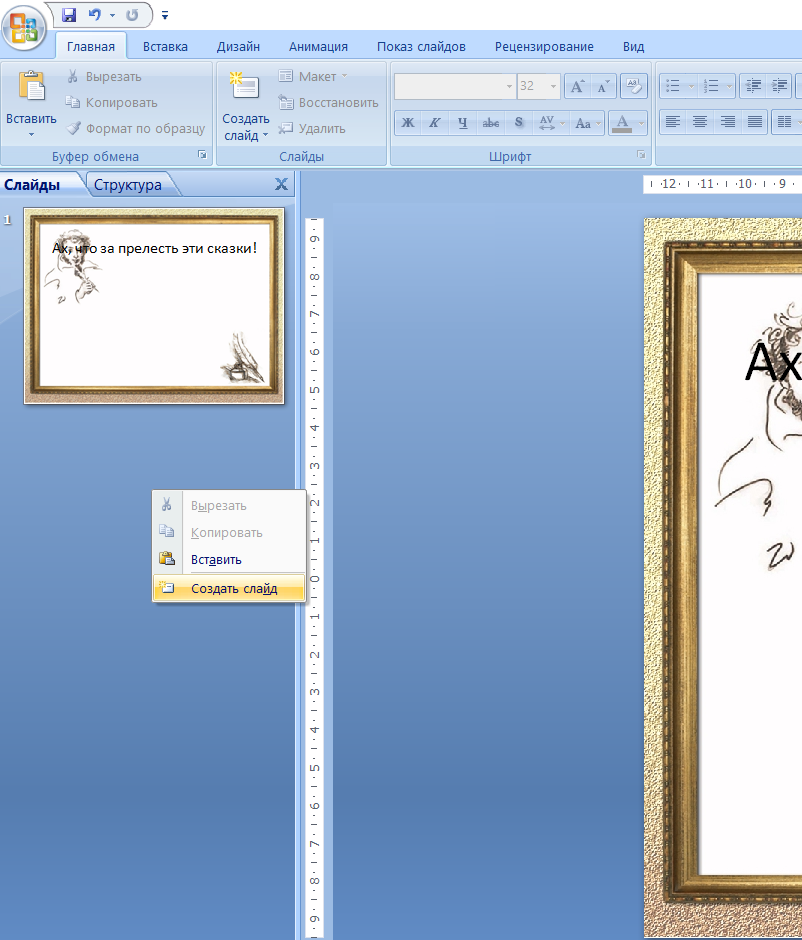Choose Создать слайд in context menu
This screenshot has height=940, width=802.
(229, 588)
